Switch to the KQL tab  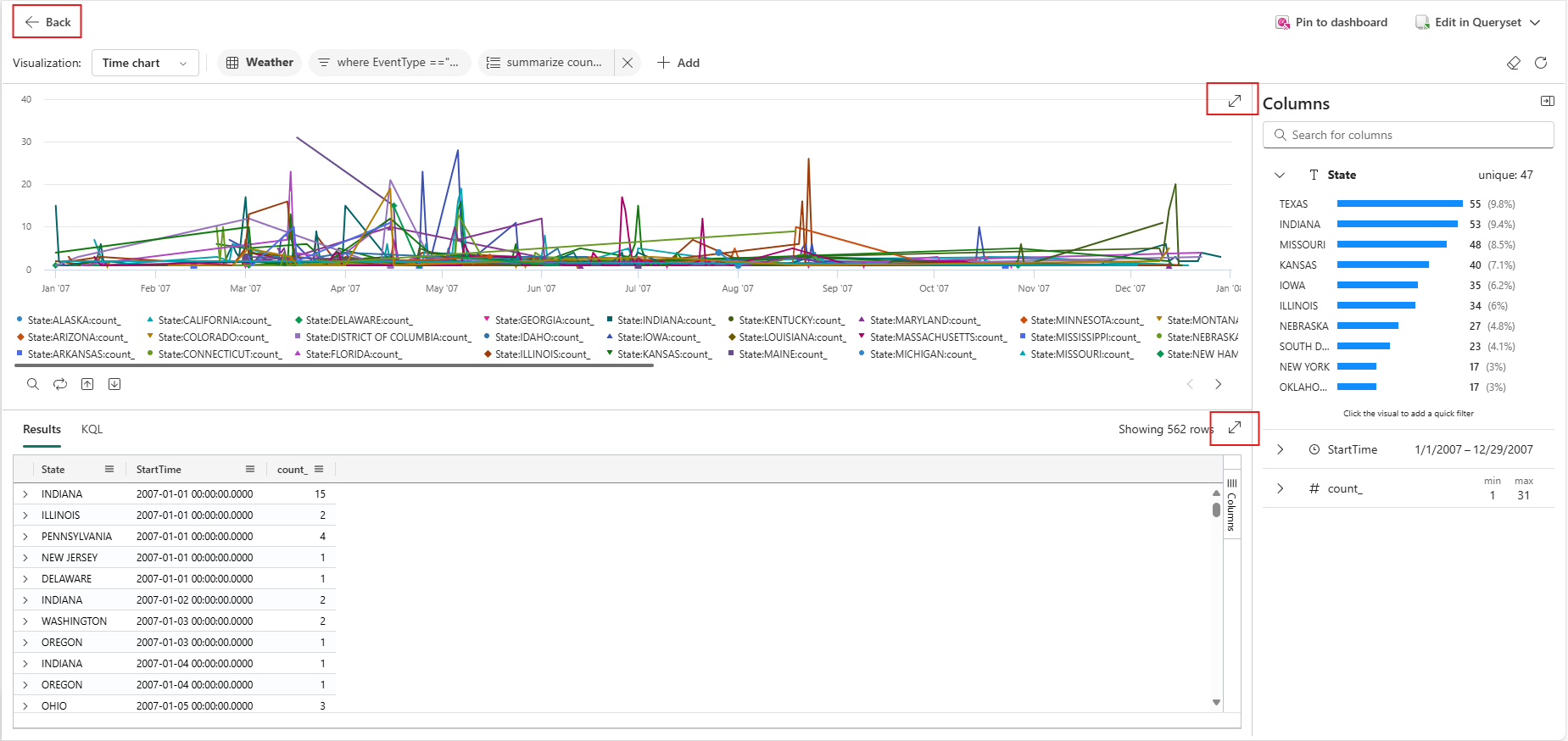coord(92,429)
